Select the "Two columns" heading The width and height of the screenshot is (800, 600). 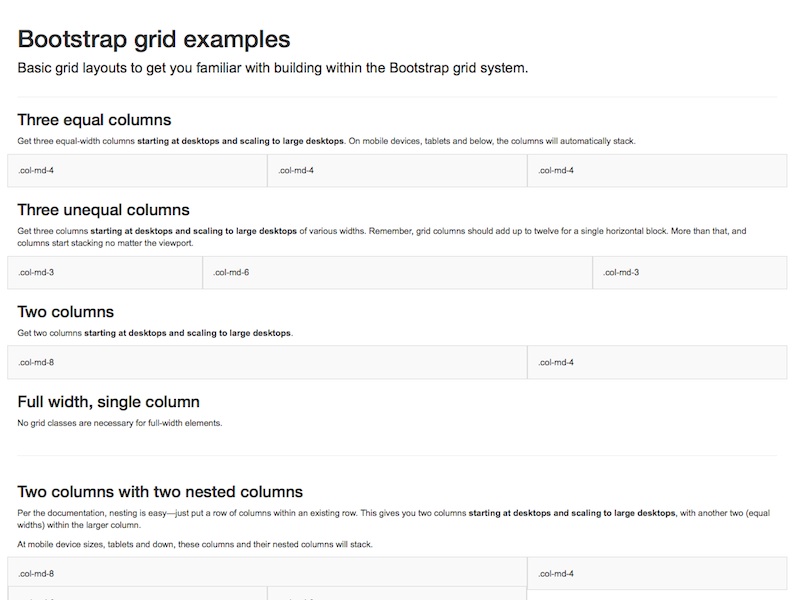[x=66, y=312]
